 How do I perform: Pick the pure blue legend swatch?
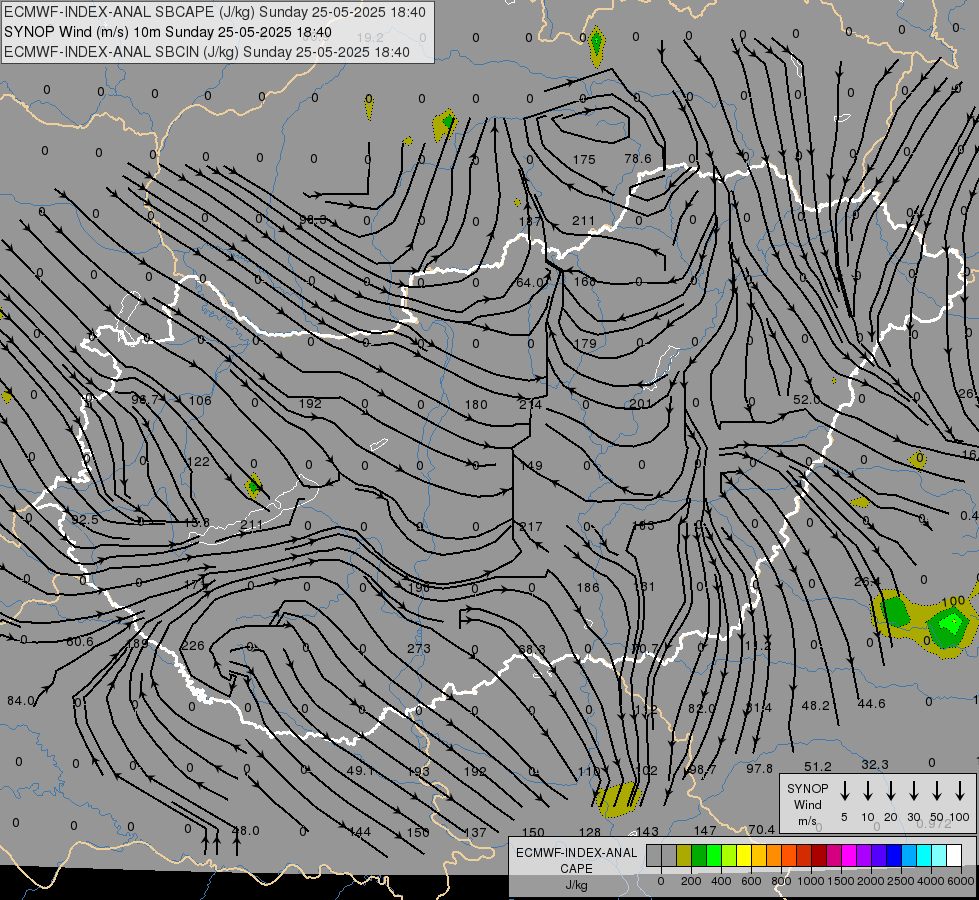[893, 856]
